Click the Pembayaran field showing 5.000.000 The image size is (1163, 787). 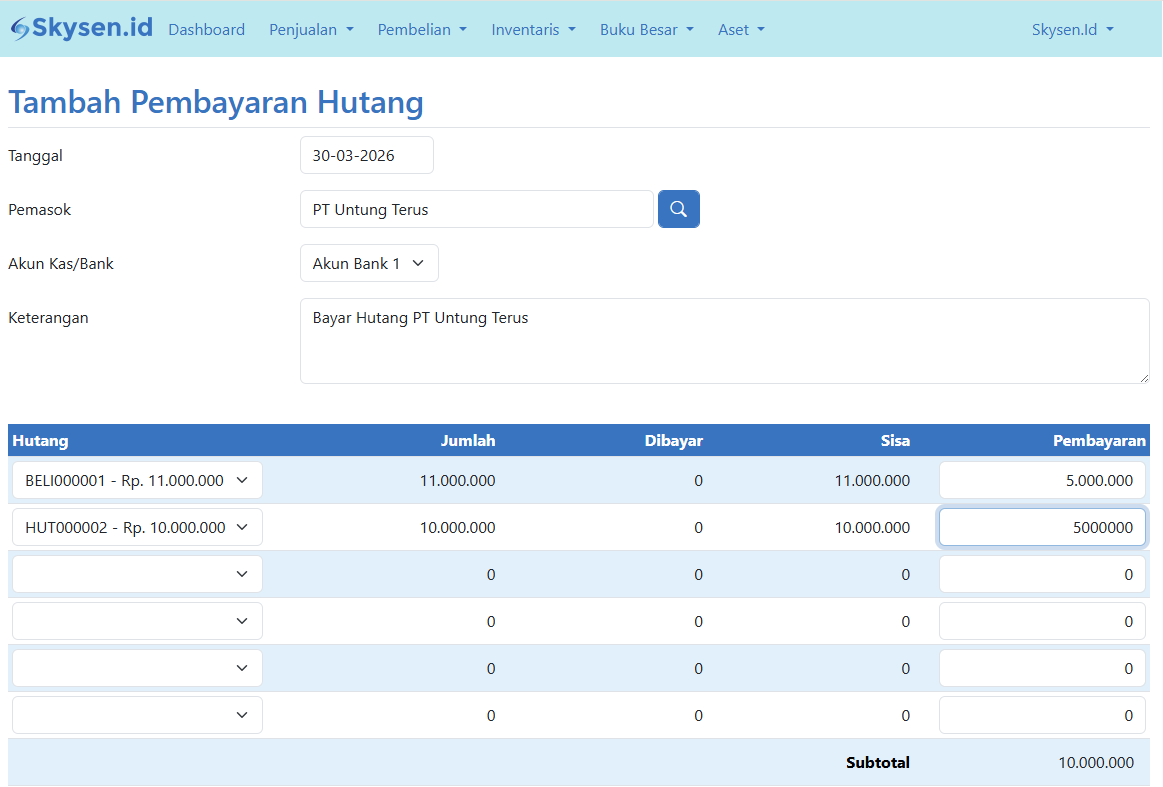(1042, 481)
